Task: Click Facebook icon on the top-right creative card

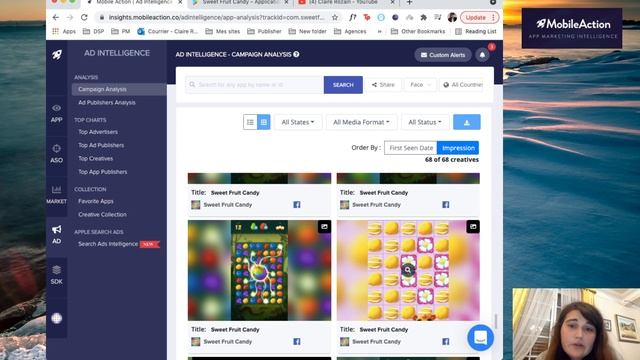Action: [445, 204]
